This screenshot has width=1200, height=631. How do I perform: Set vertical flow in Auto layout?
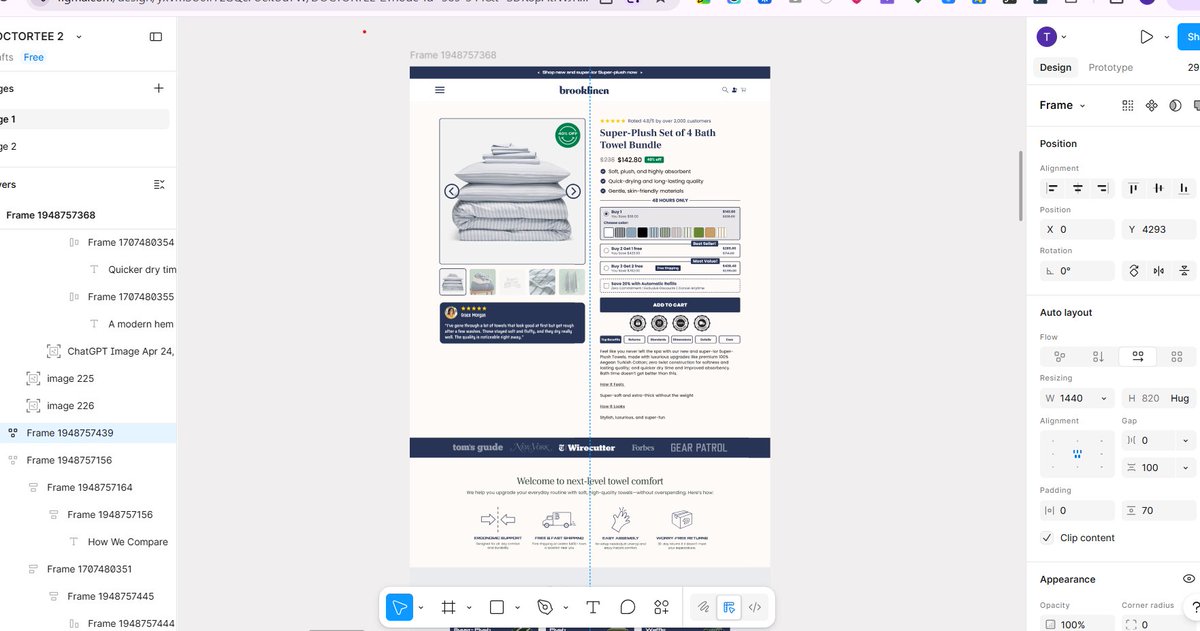[1098, 356]
